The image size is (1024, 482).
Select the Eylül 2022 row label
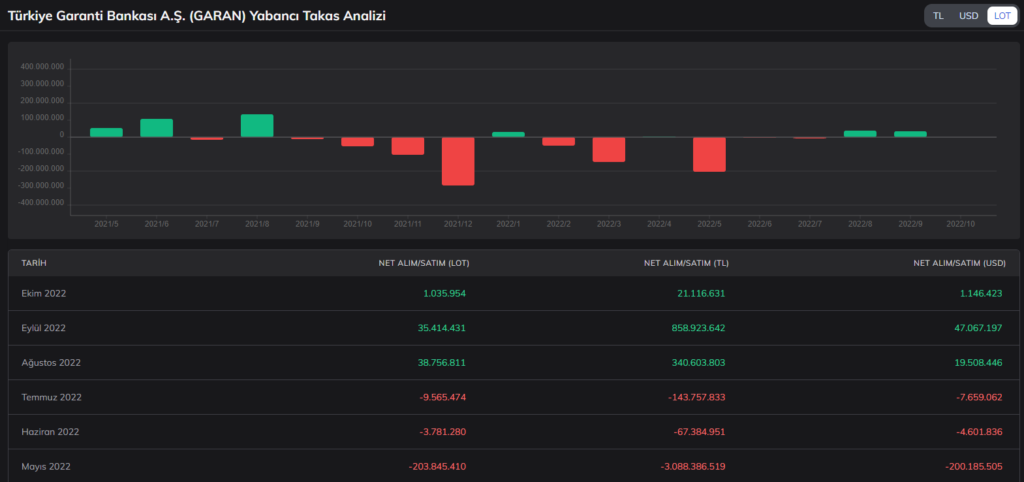[x=44, y=328]
